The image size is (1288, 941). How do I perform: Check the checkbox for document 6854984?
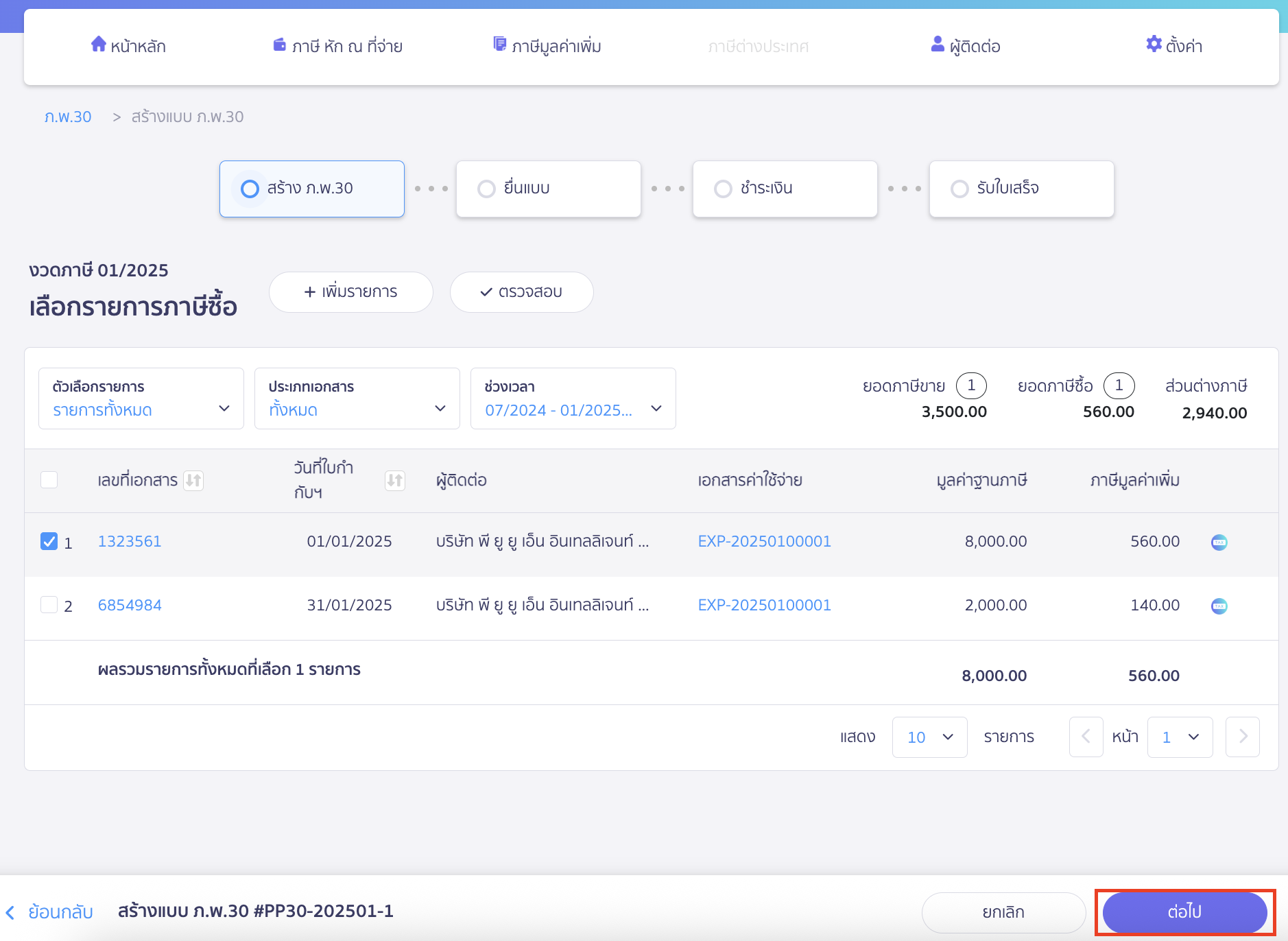pos(49,605)
